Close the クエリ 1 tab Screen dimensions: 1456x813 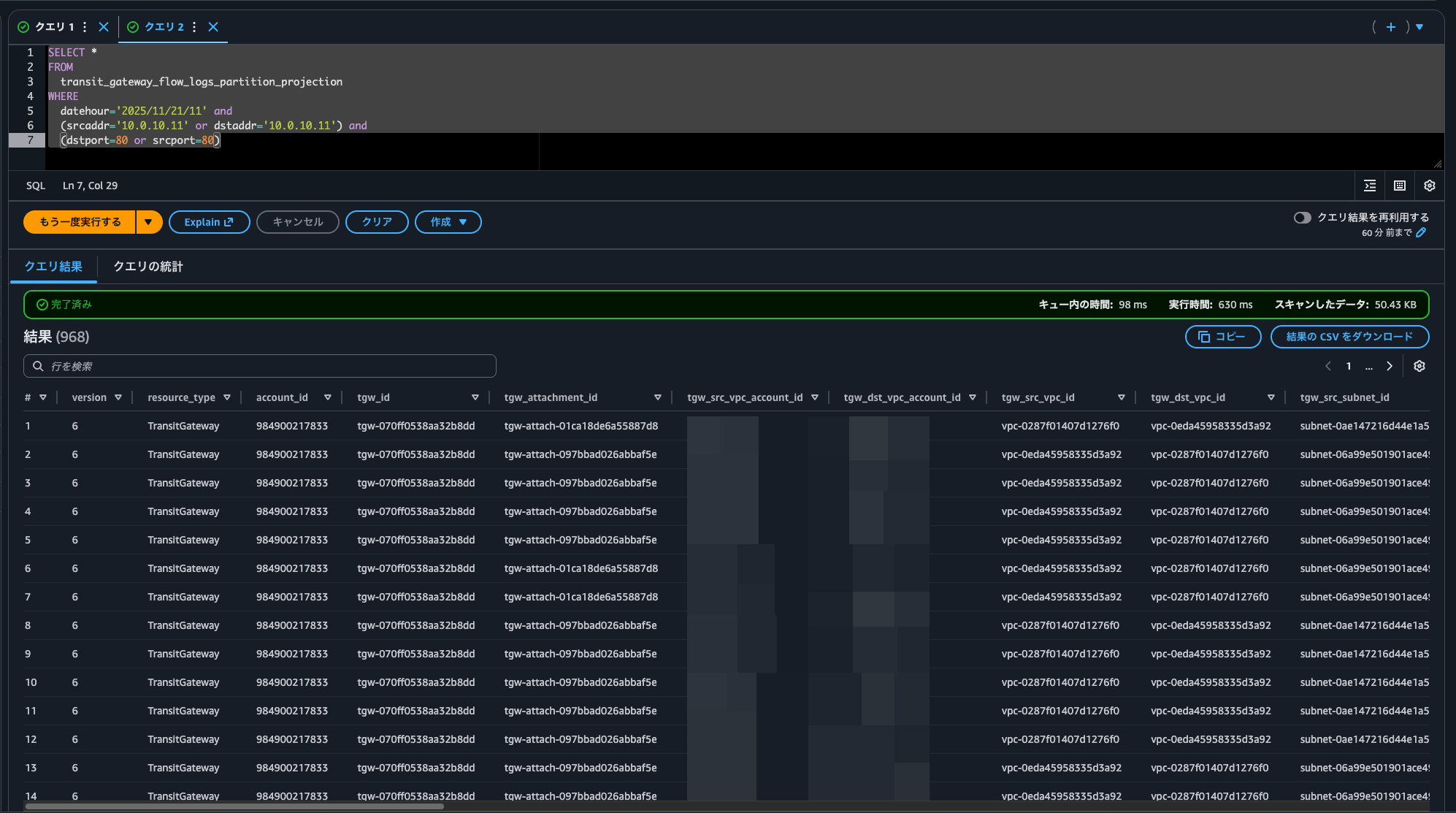(104, 27)
